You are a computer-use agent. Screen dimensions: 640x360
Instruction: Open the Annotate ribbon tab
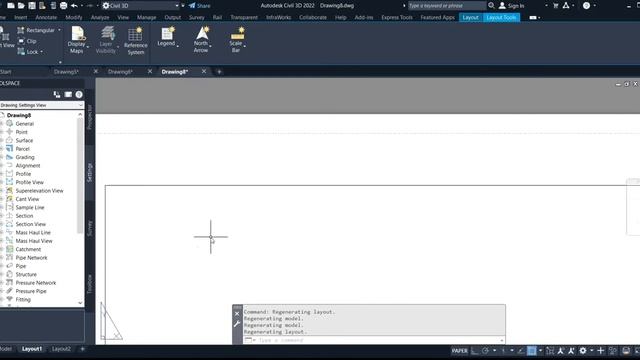tap(46, 18)
